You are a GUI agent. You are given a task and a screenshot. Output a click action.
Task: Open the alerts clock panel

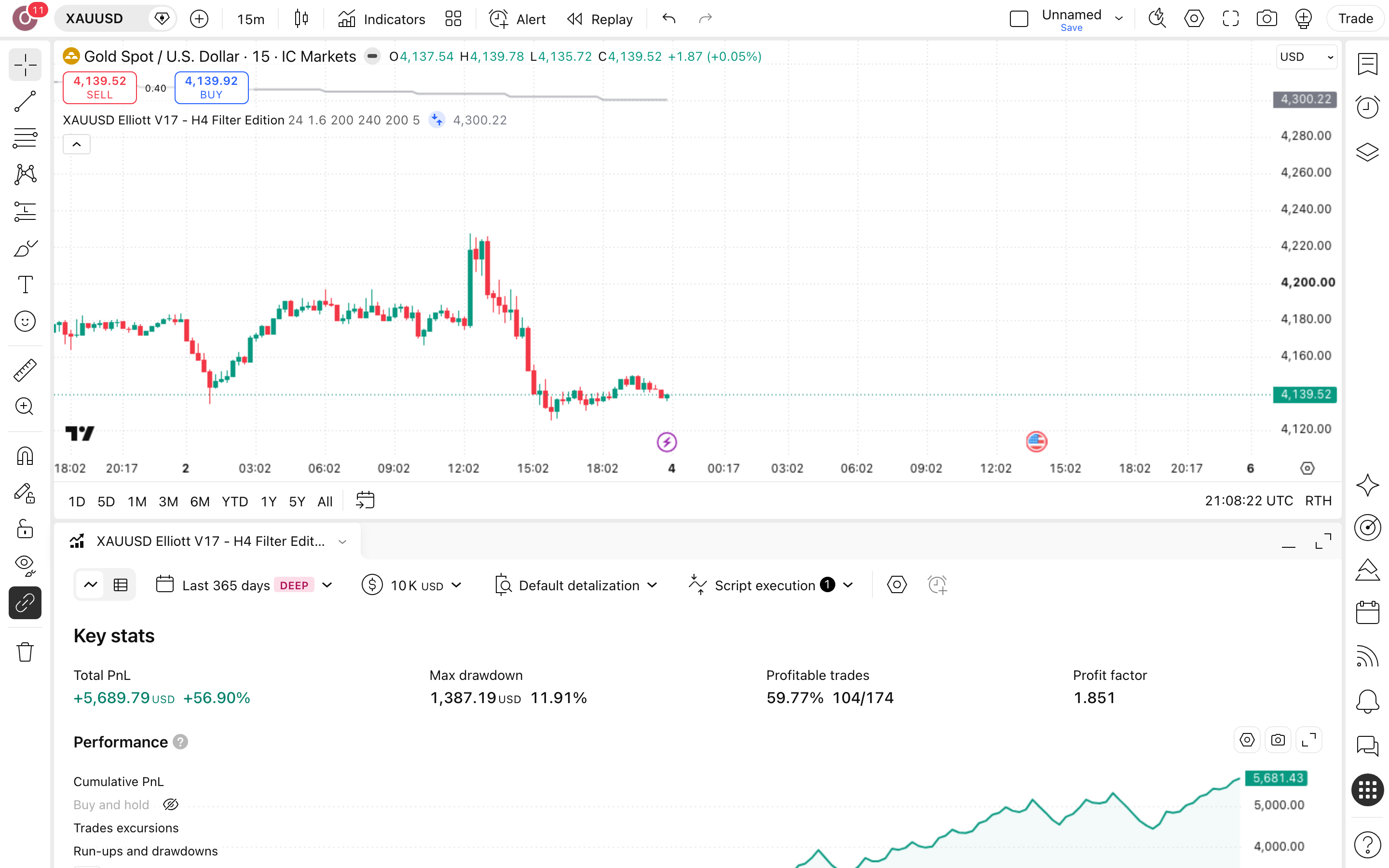(x=1367, y=108)
